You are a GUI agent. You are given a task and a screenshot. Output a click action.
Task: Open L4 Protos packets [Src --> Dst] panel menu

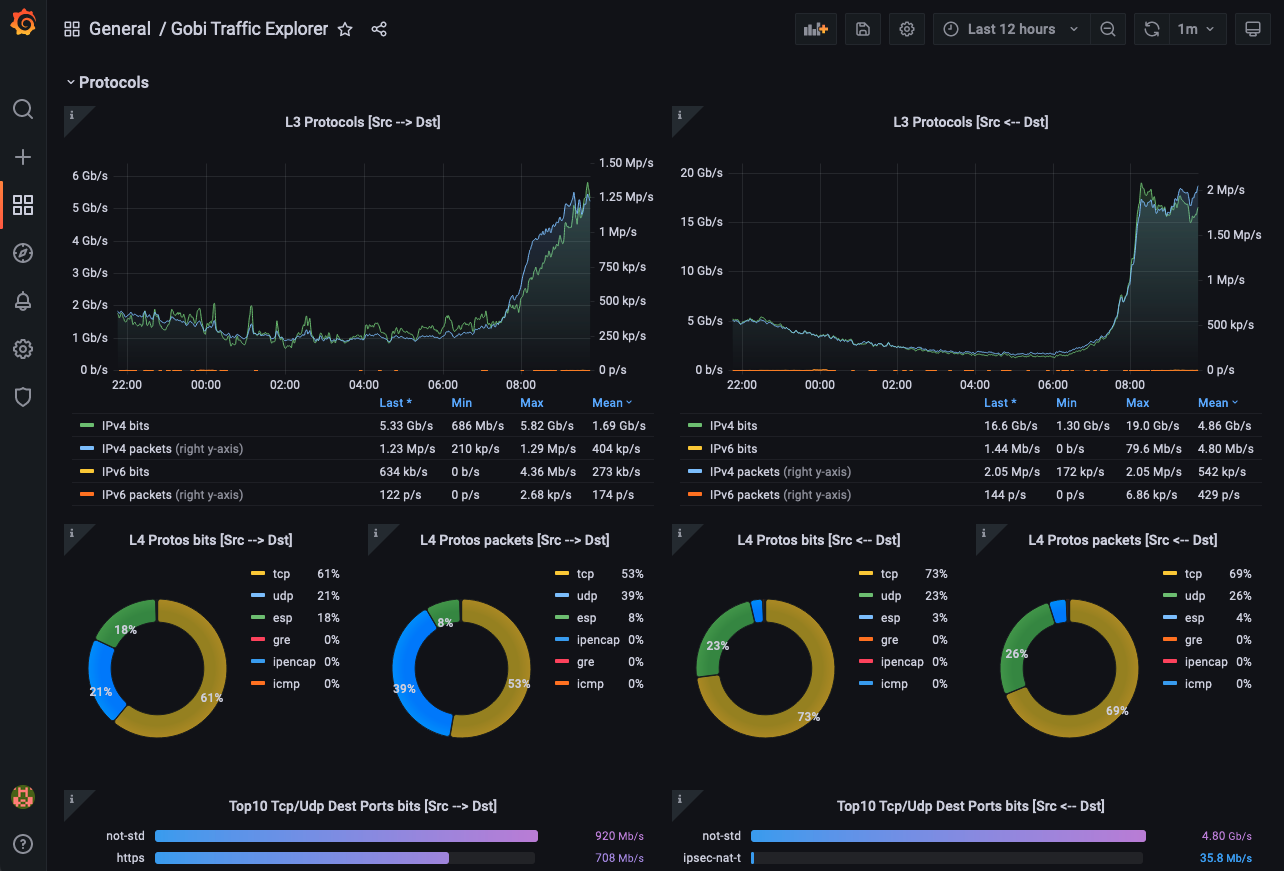[515, 540]
